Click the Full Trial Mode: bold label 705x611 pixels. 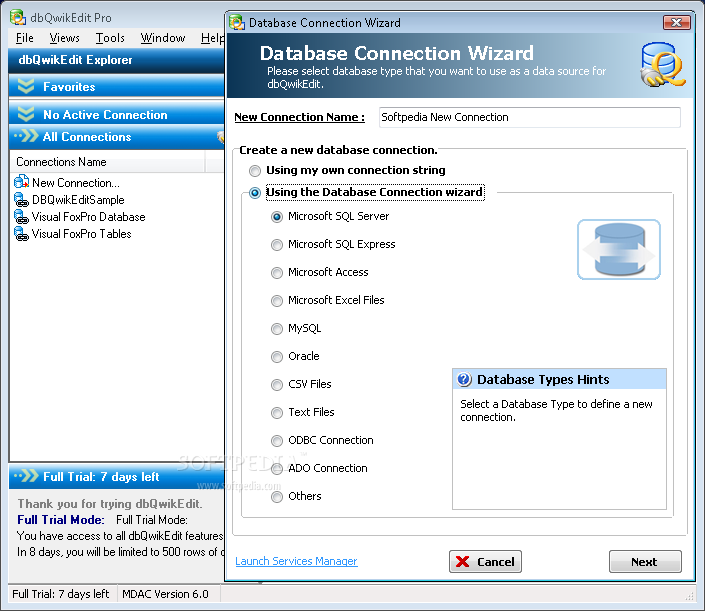pyautogui.click(x=61, y=520)
